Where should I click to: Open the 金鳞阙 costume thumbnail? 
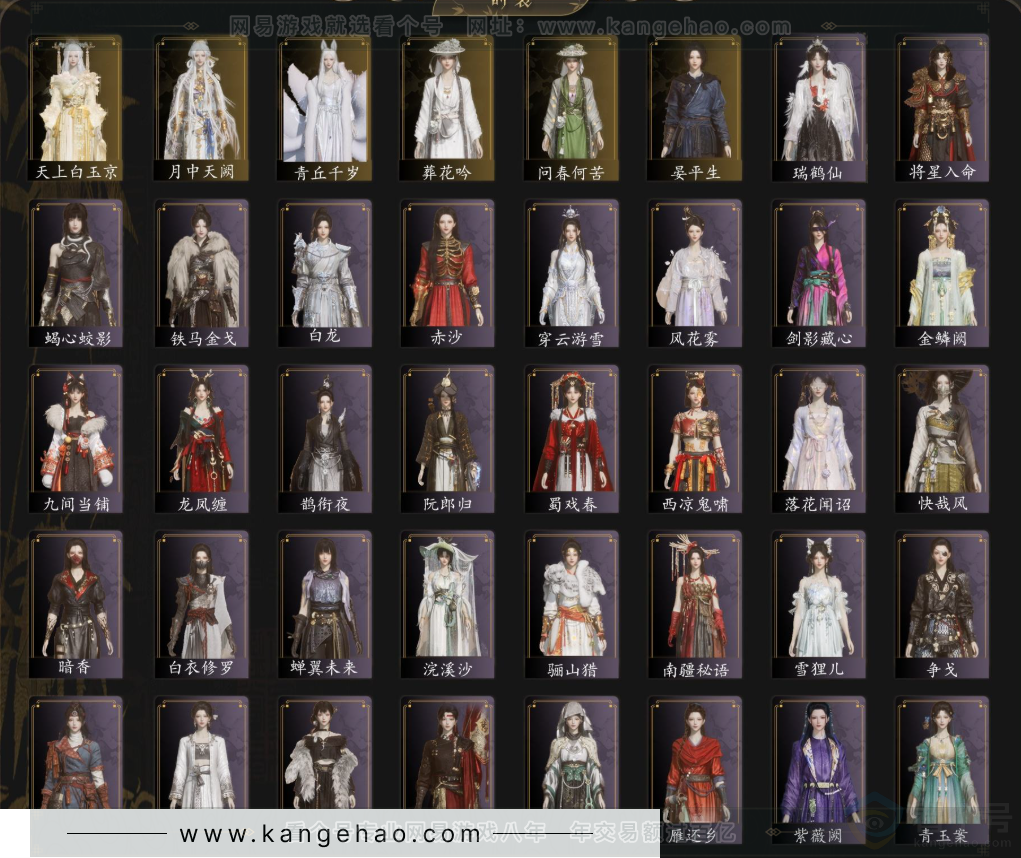point(941,273)
